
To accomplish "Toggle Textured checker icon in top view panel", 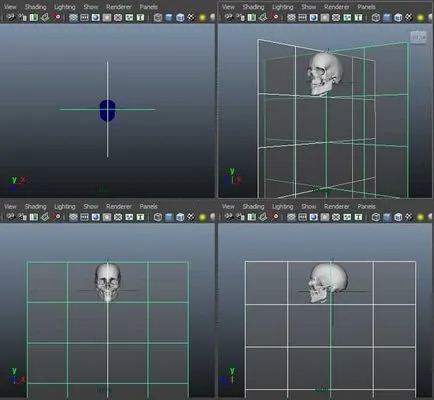I will click(191, 17).
